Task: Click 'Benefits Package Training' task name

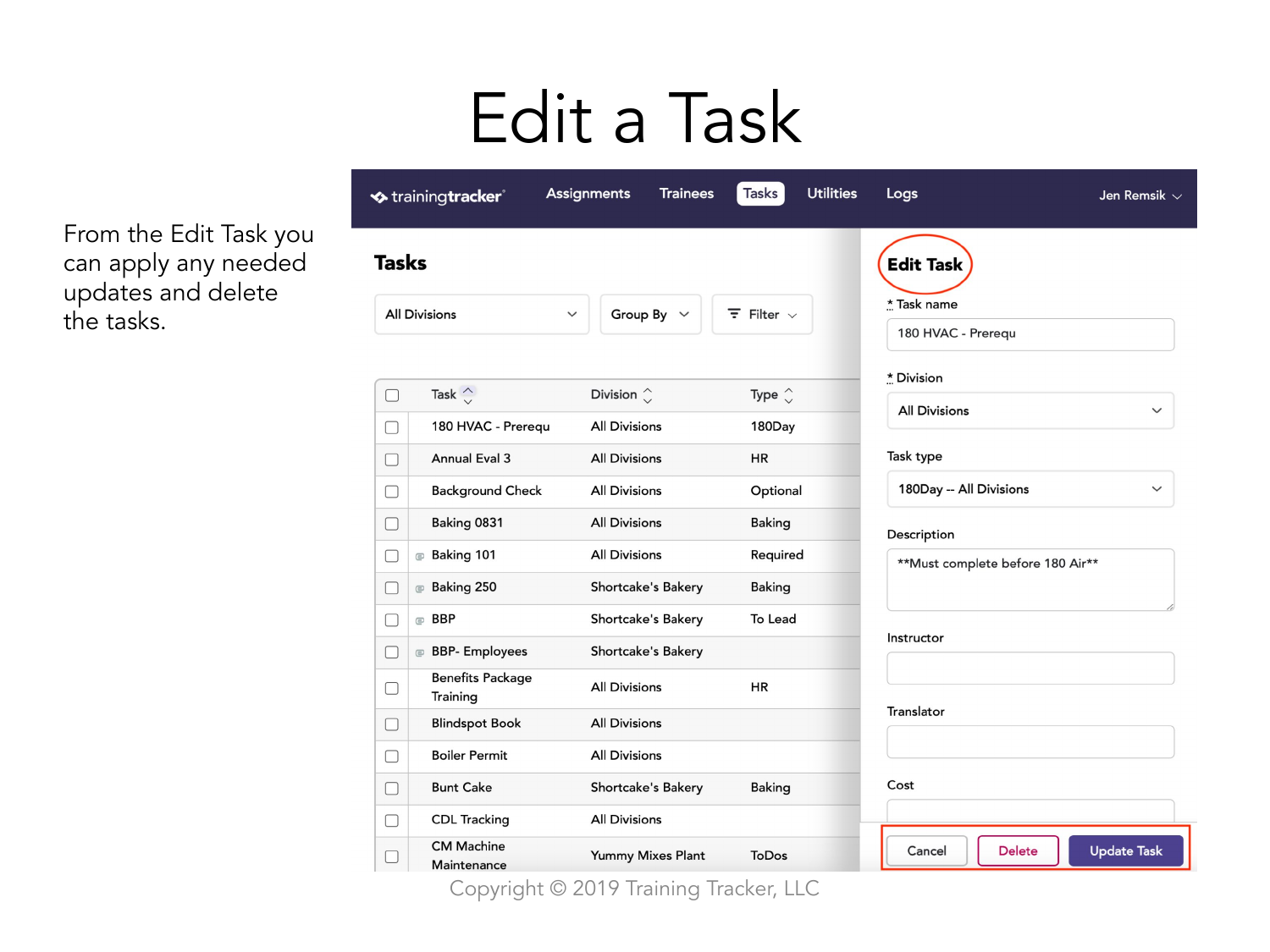Action: (482, 687)
